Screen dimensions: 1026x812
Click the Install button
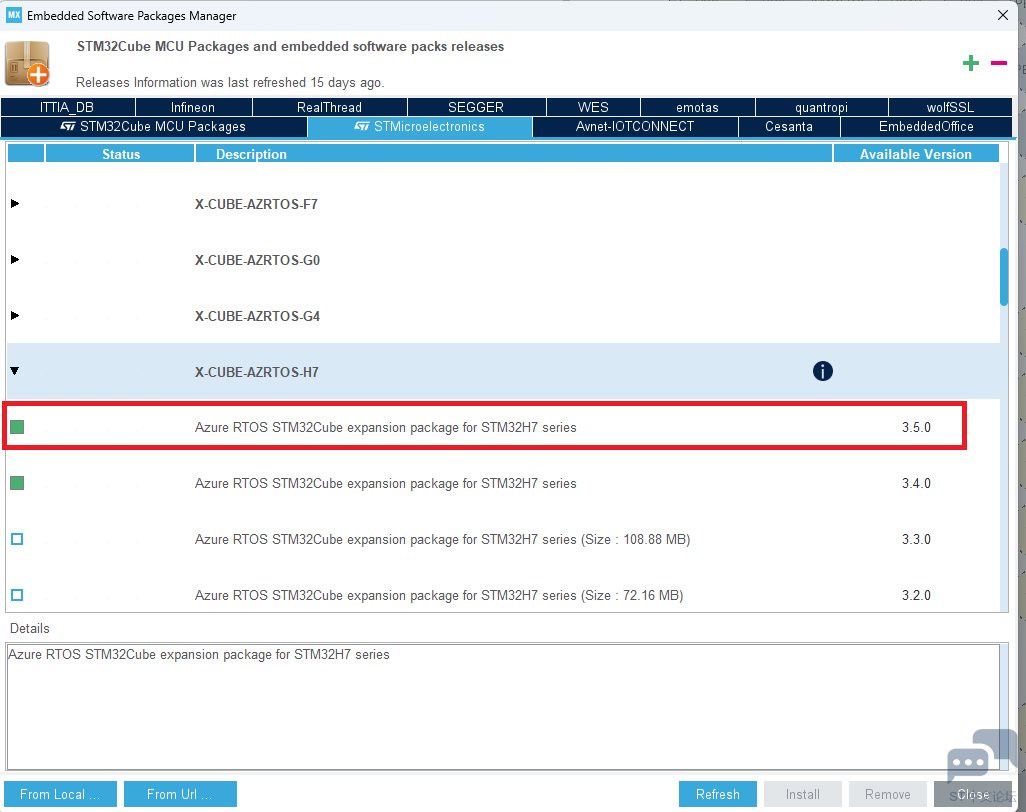pyautogui.click(x=802, y=794)
